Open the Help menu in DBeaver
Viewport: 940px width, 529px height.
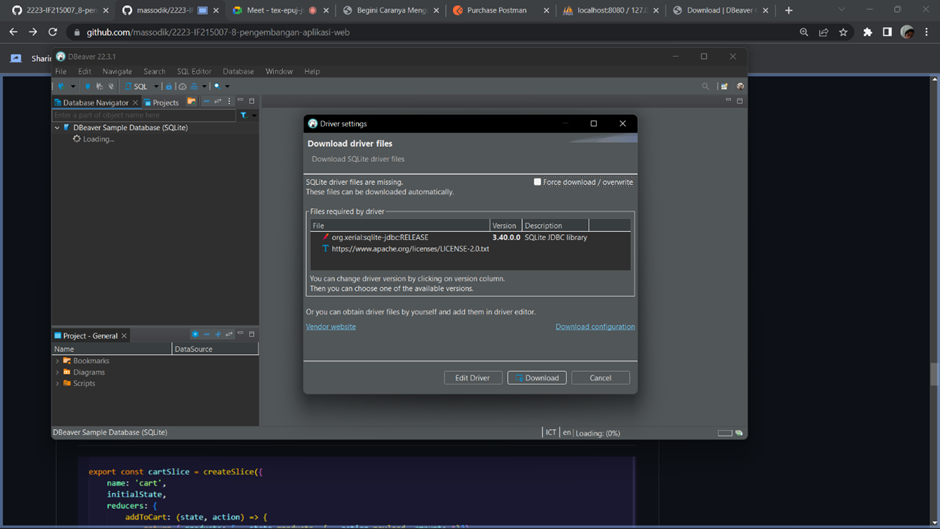pyautogui.click(x=312, y=71)
